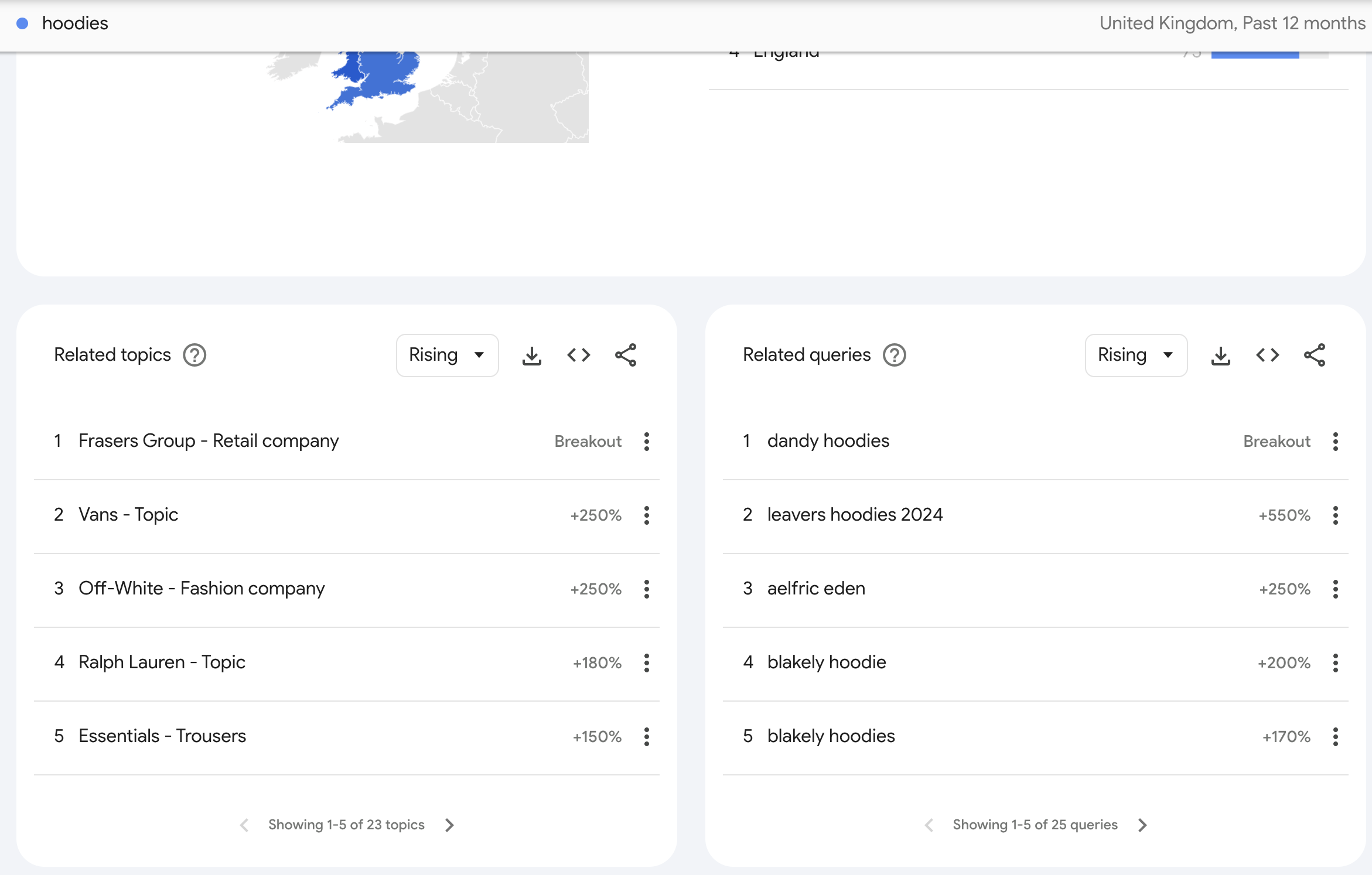
Task: Click the Related topics heading
Action: (x=112, y=355)
